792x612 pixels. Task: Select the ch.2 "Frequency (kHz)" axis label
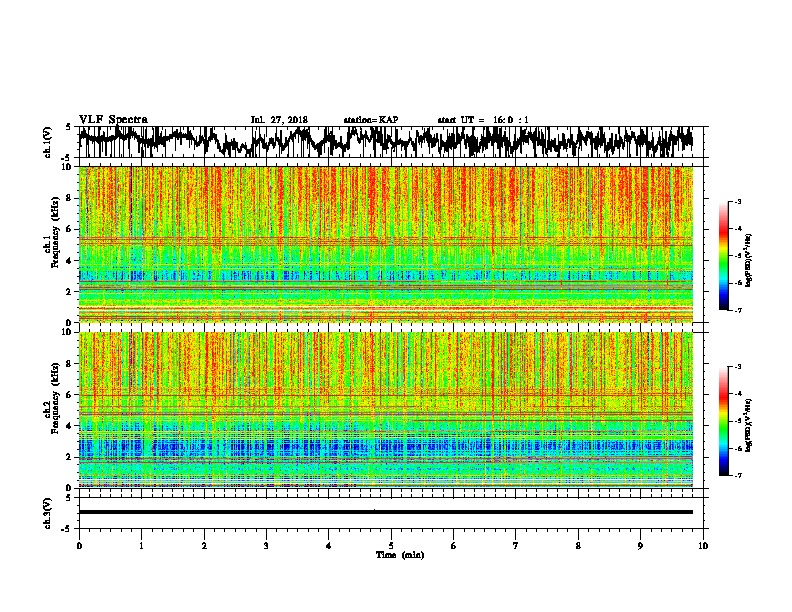point(56,398)
